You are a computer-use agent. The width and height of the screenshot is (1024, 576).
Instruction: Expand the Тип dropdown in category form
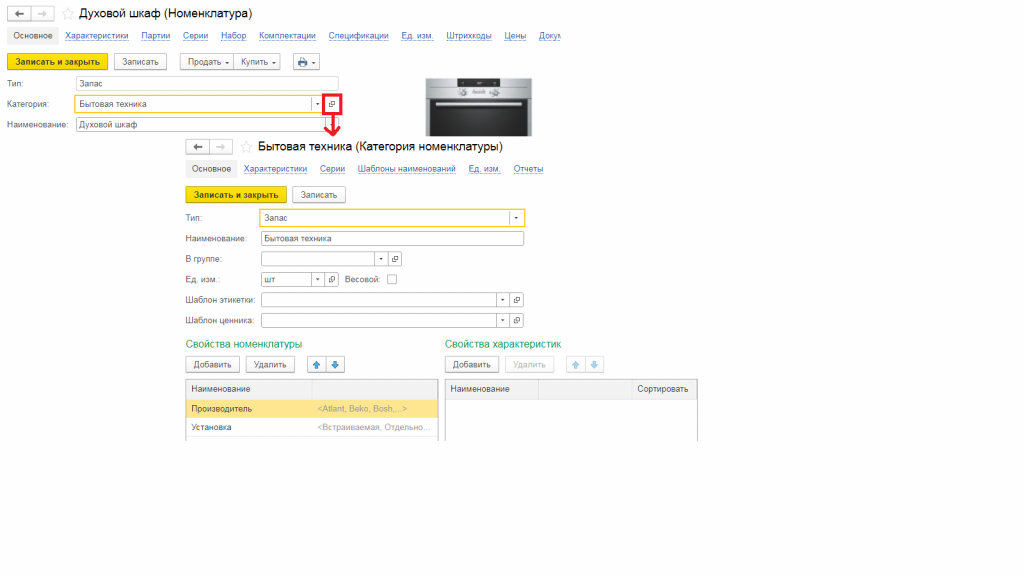coord(516,218)
